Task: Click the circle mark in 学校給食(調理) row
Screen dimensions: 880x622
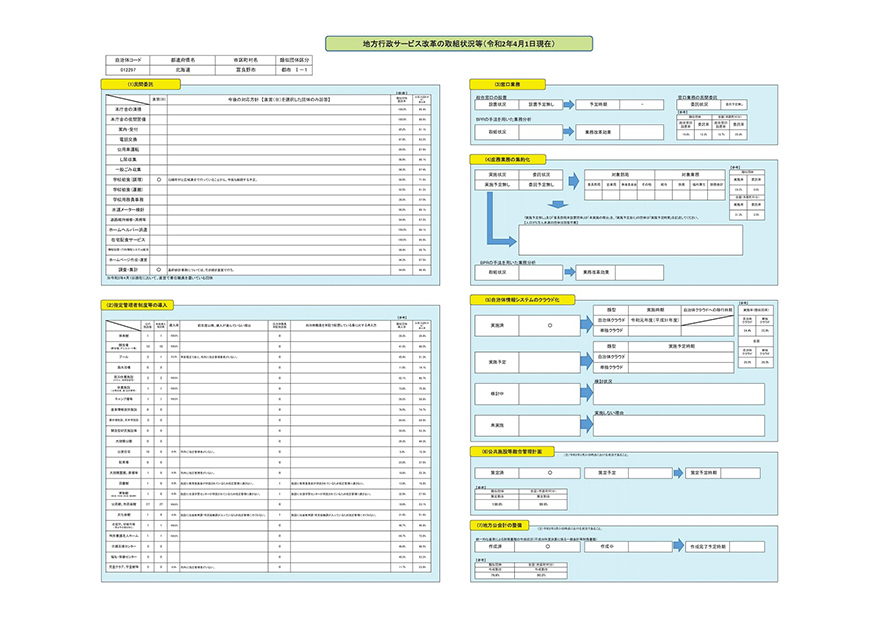Action: click(x=159, y=180)
